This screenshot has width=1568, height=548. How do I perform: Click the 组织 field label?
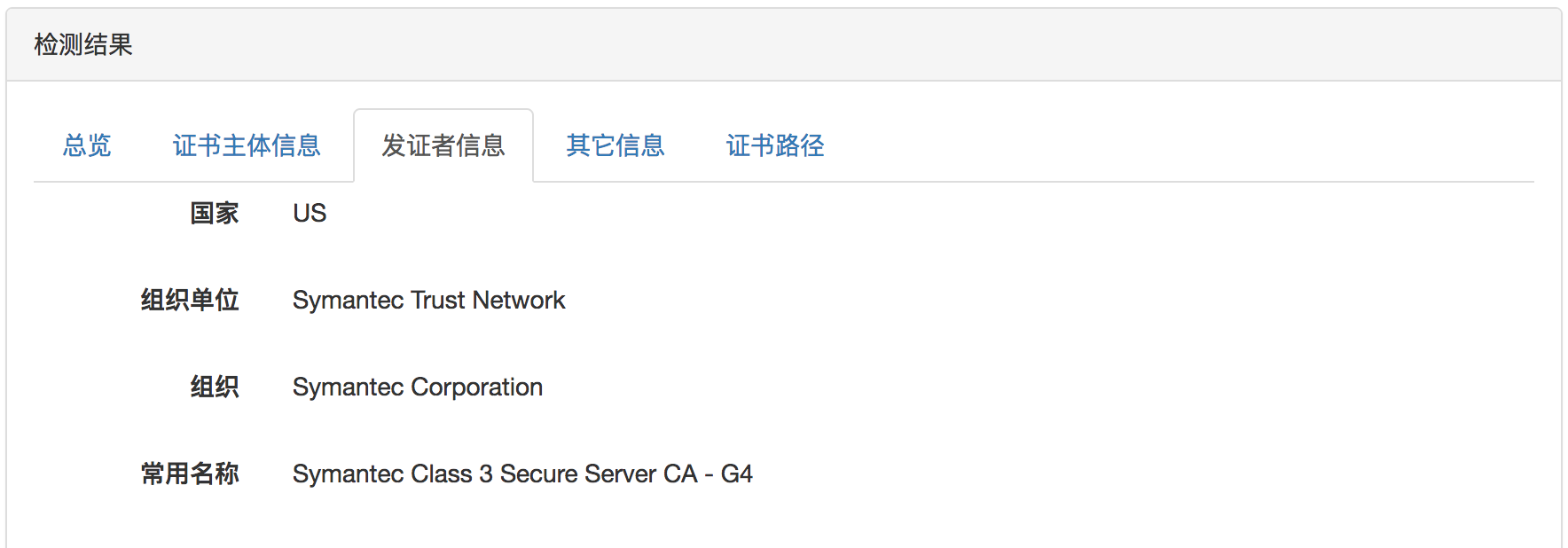(214, 387)
